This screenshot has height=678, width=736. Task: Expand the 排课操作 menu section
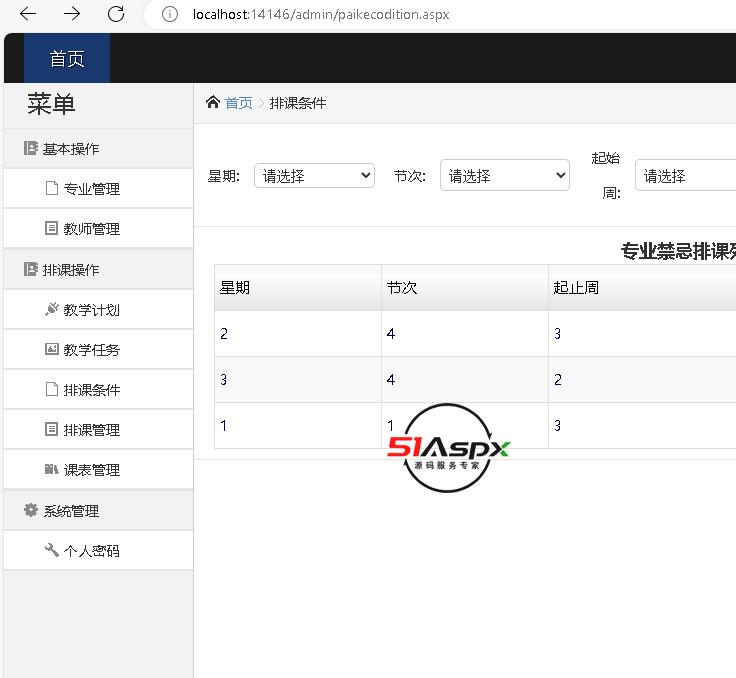coord(70,270)
